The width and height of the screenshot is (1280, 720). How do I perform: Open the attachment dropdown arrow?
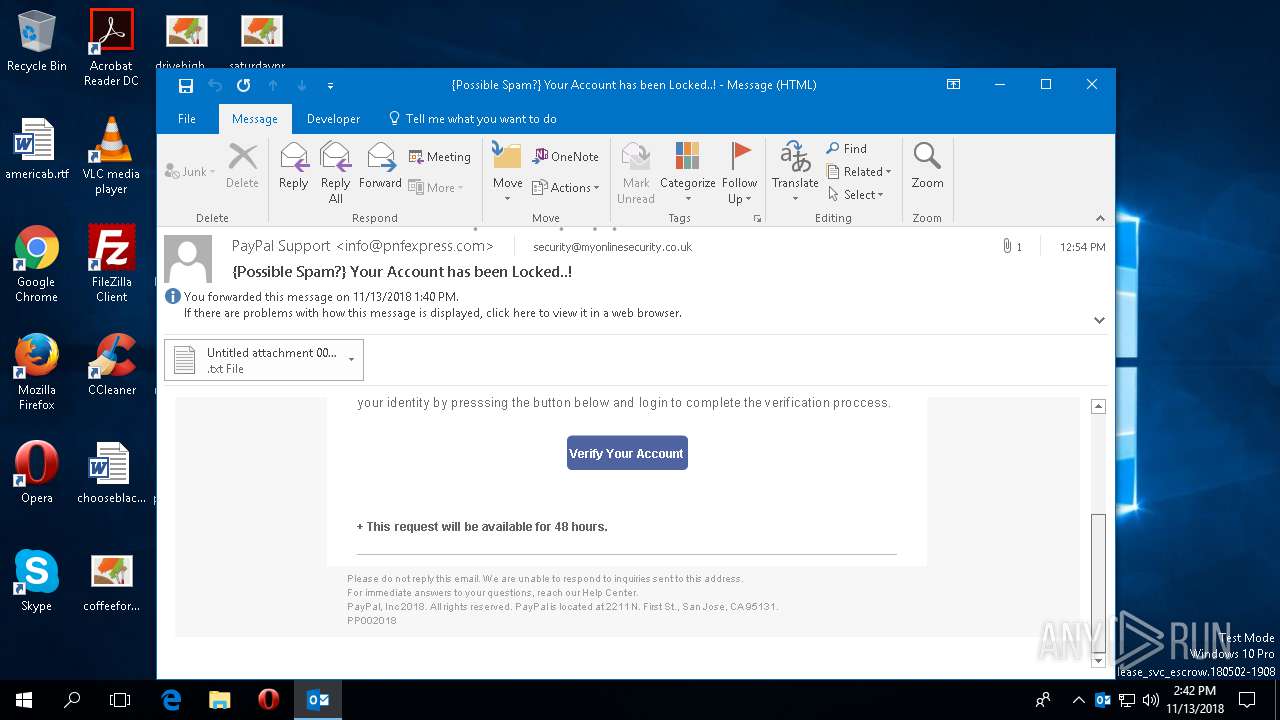[x=351, y=360]
